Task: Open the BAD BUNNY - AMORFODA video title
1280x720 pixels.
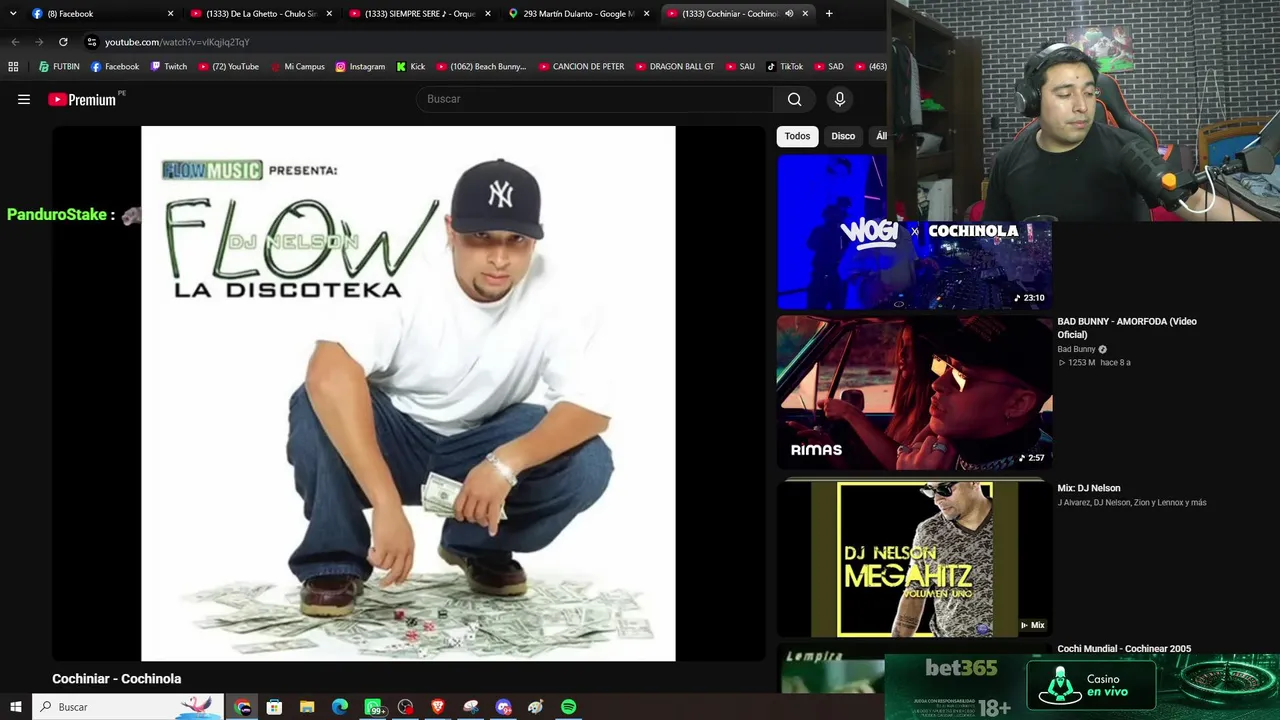Action: click(x=1127, y=328)
